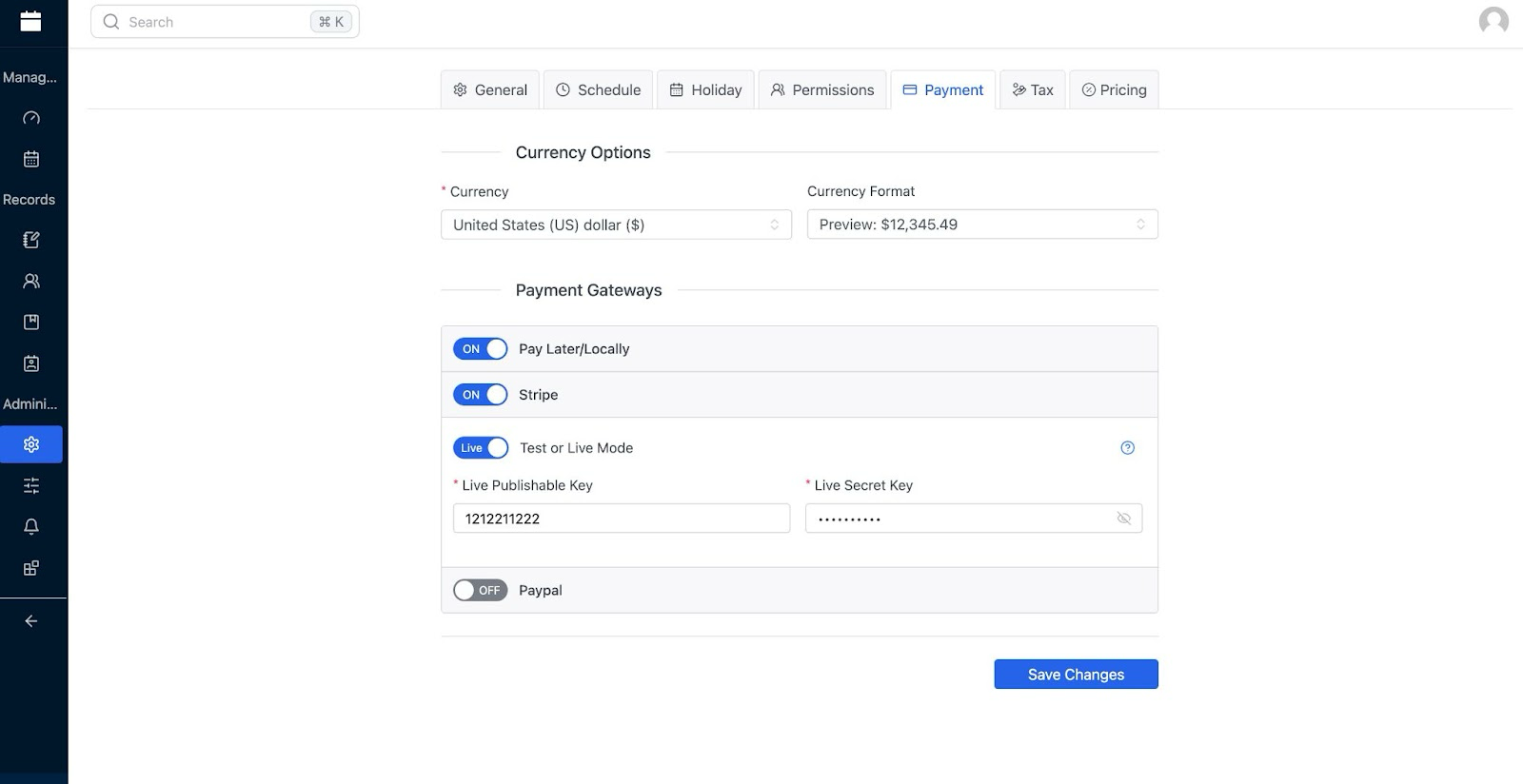Open the add-ons blocks icon in the sidebar
1523x784 pixels.
(31, 568)
